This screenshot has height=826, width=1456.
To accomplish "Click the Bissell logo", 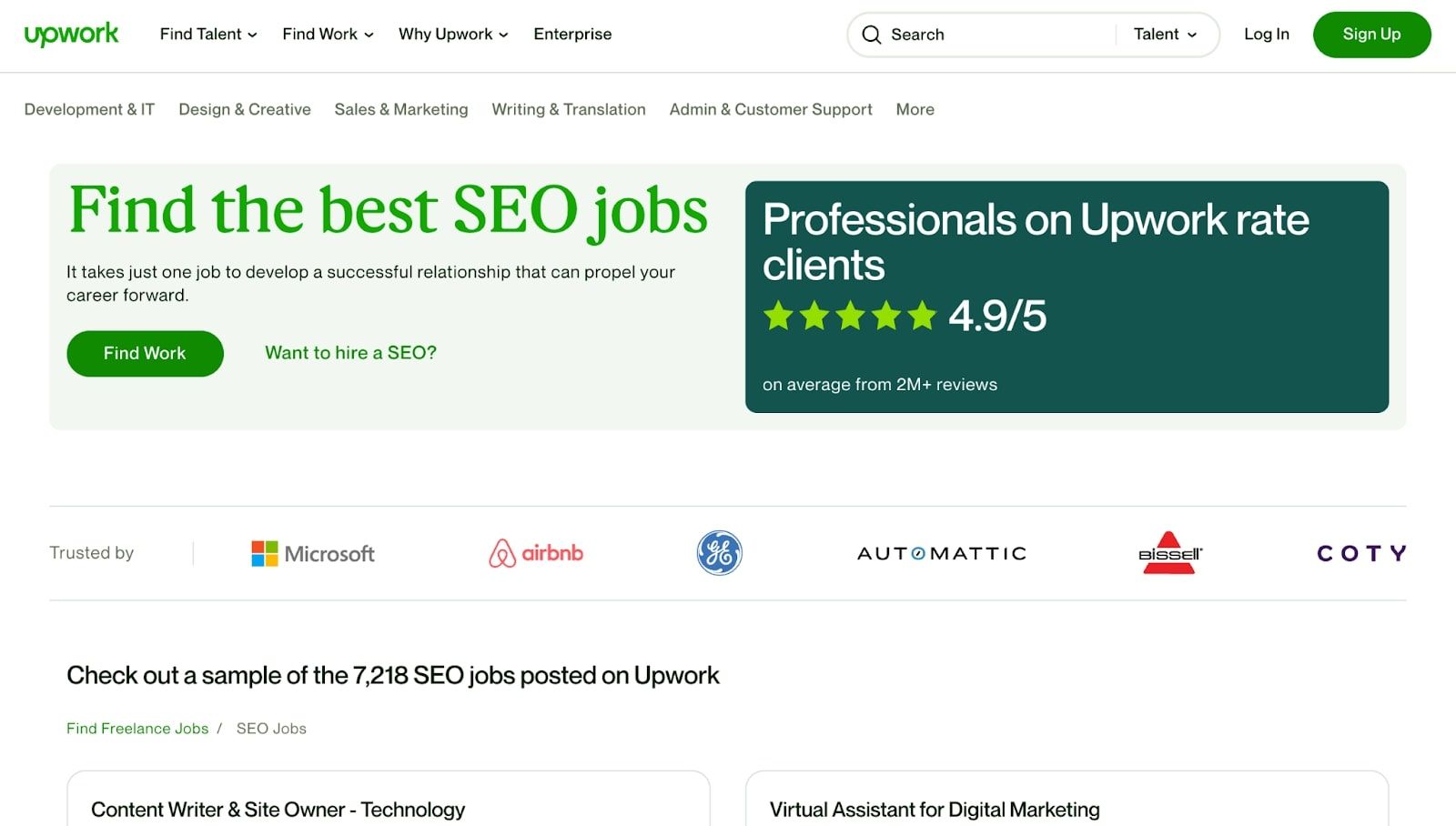I will 1169,553.
